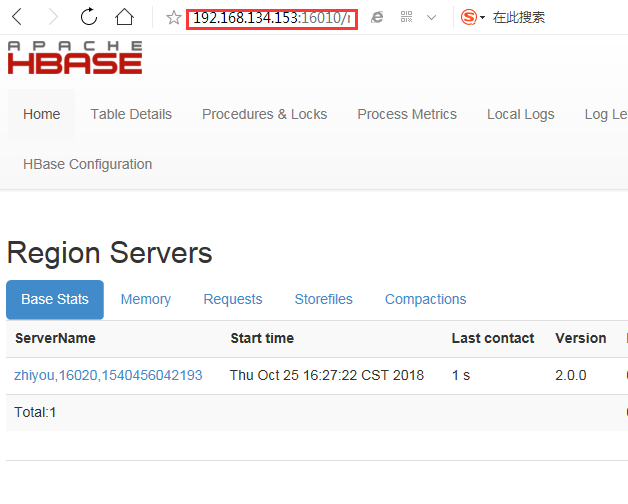Click the Sogou search engine icon

469,17
